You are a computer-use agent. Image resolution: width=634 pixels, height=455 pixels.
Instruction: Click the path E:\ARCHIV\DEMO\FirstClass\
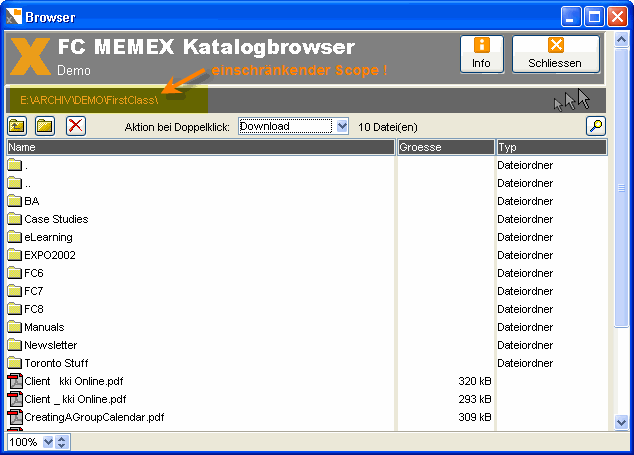89,100
